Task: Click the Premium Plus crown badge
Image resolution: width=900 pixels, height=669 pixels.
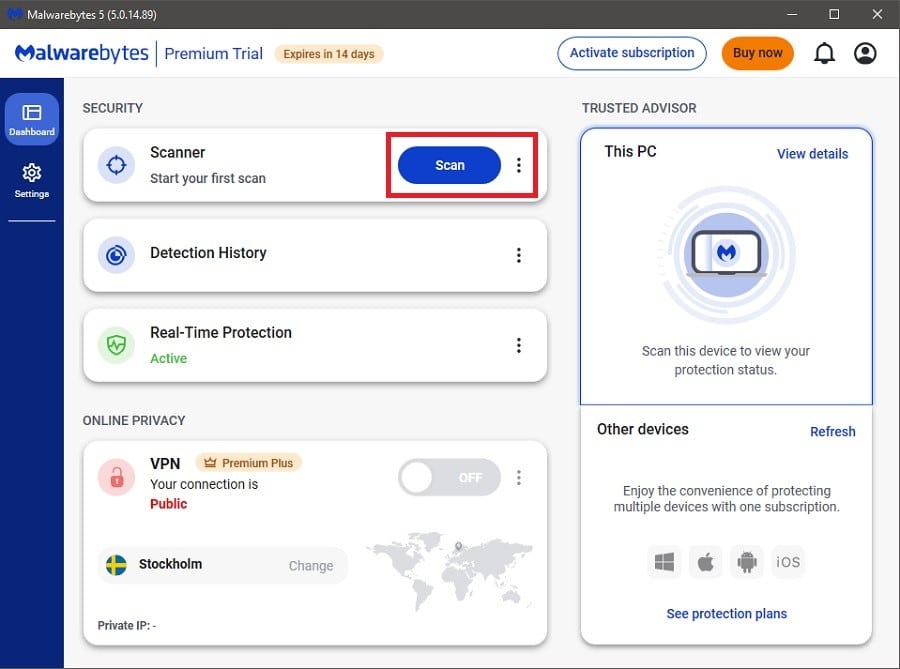Action: (x=249, y=462)
